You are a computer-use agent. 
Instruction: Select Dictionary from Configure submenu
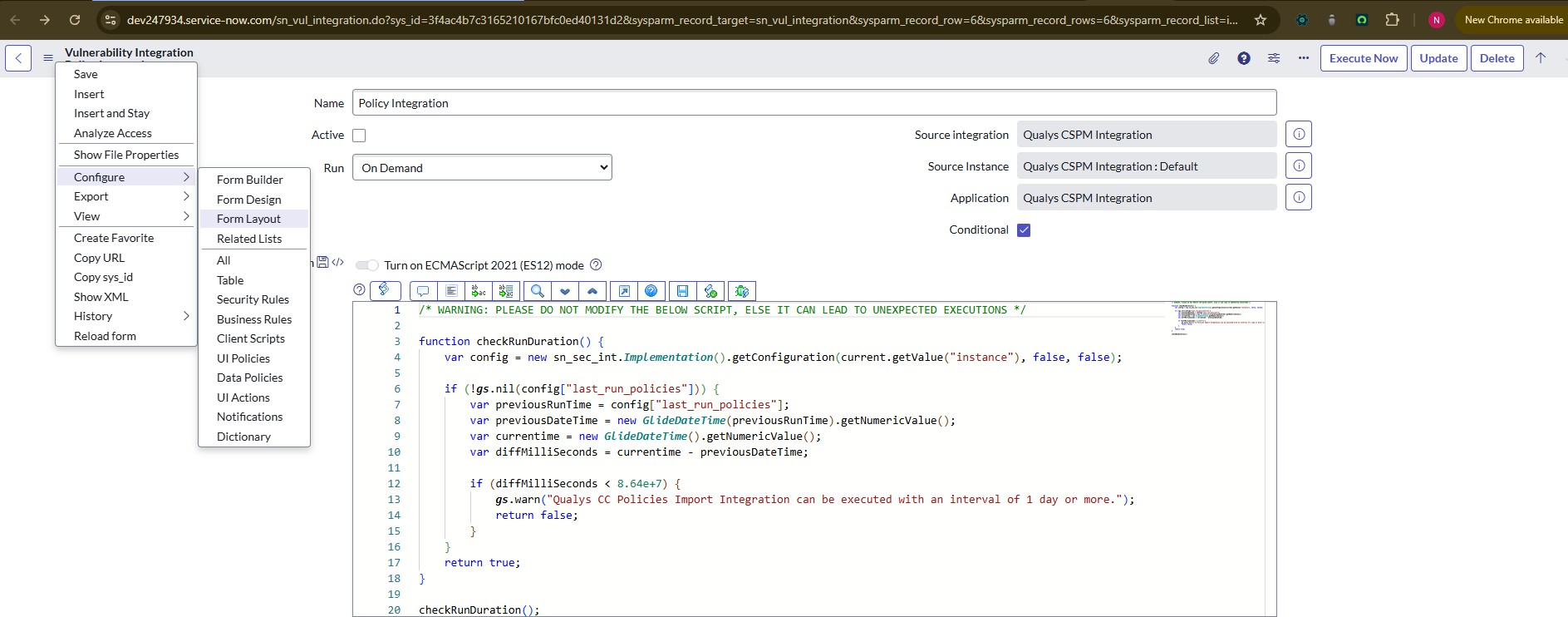click(254, 437)
